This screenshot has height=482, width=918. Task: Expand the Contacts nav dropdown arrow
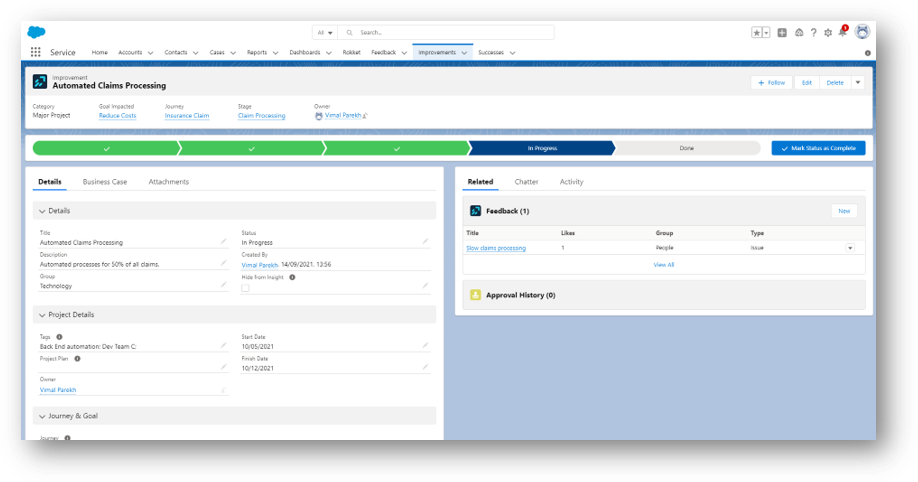pyautogui.click(x=196, y=53)
